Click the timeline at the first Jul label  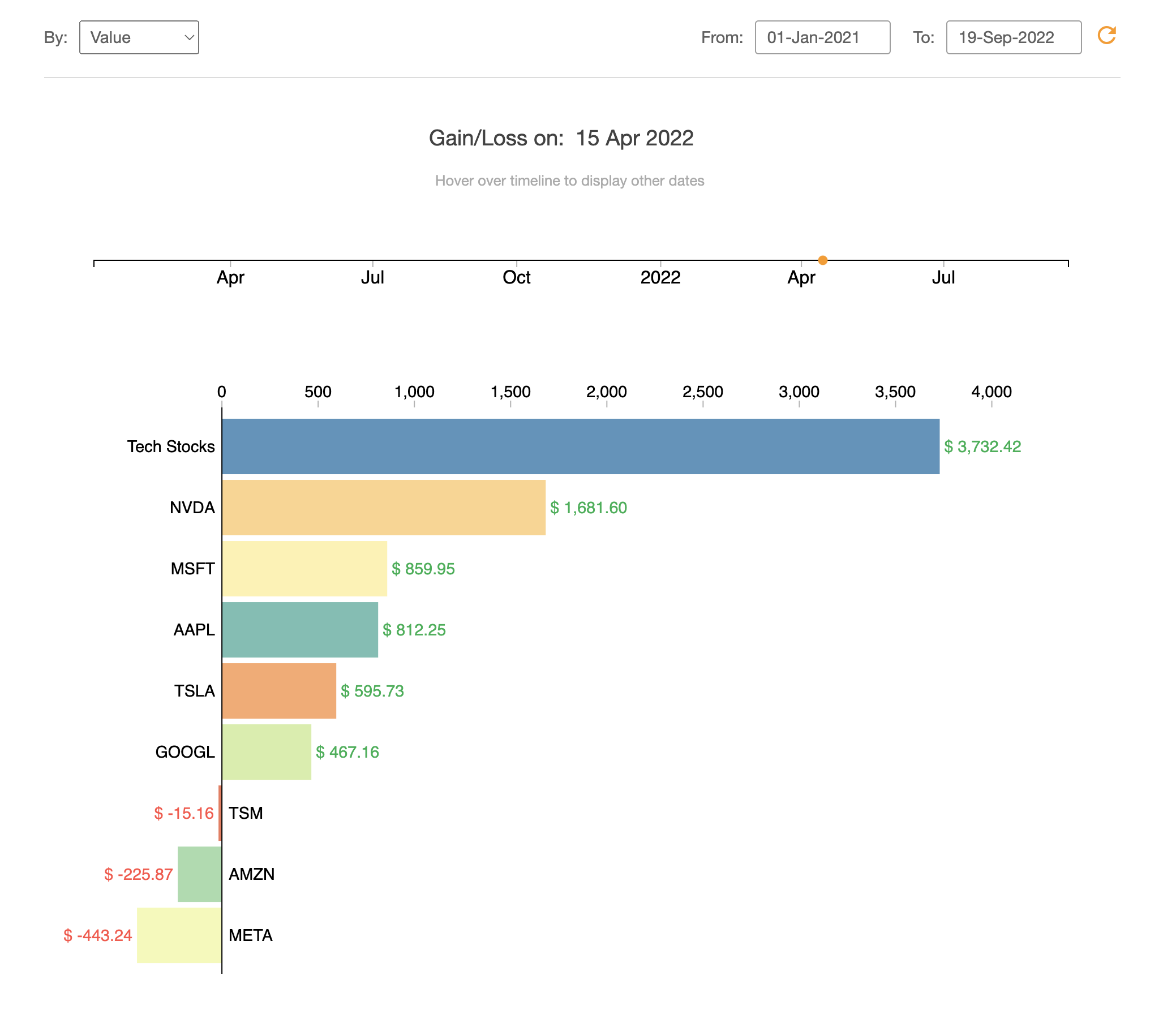point(372,277)
